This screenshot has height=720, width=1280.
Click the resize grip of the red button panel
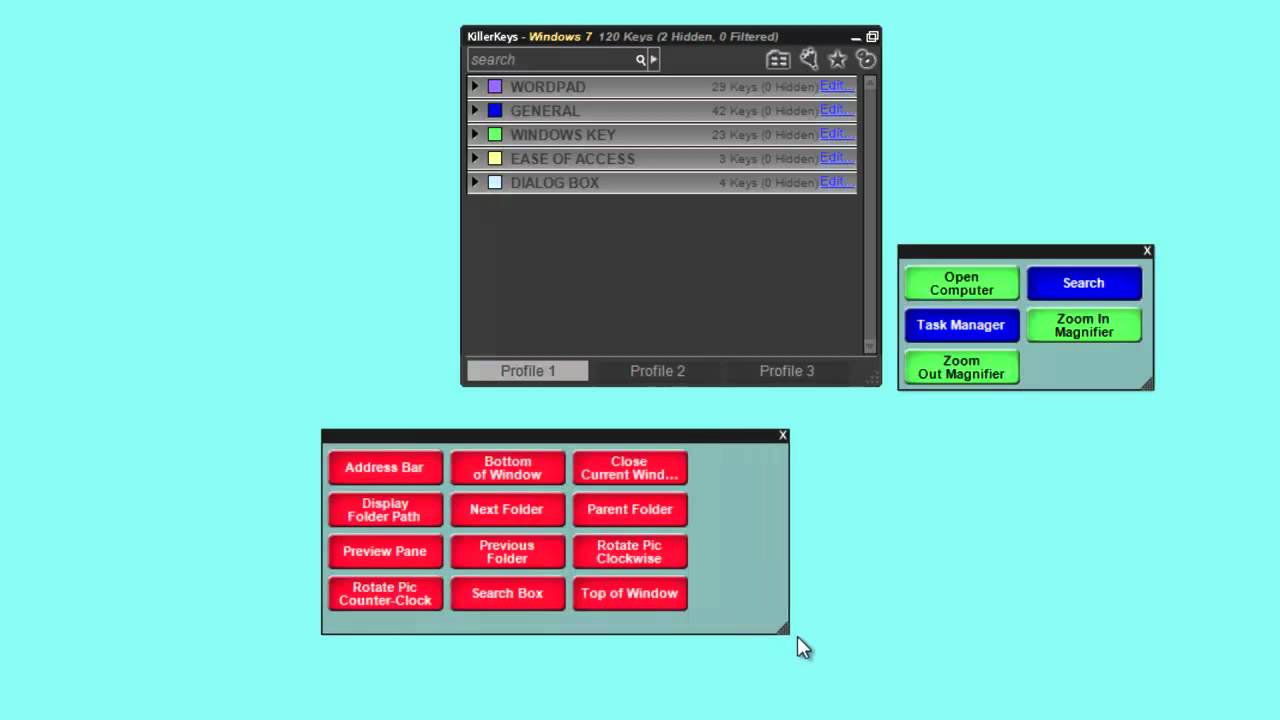(782, 627)
